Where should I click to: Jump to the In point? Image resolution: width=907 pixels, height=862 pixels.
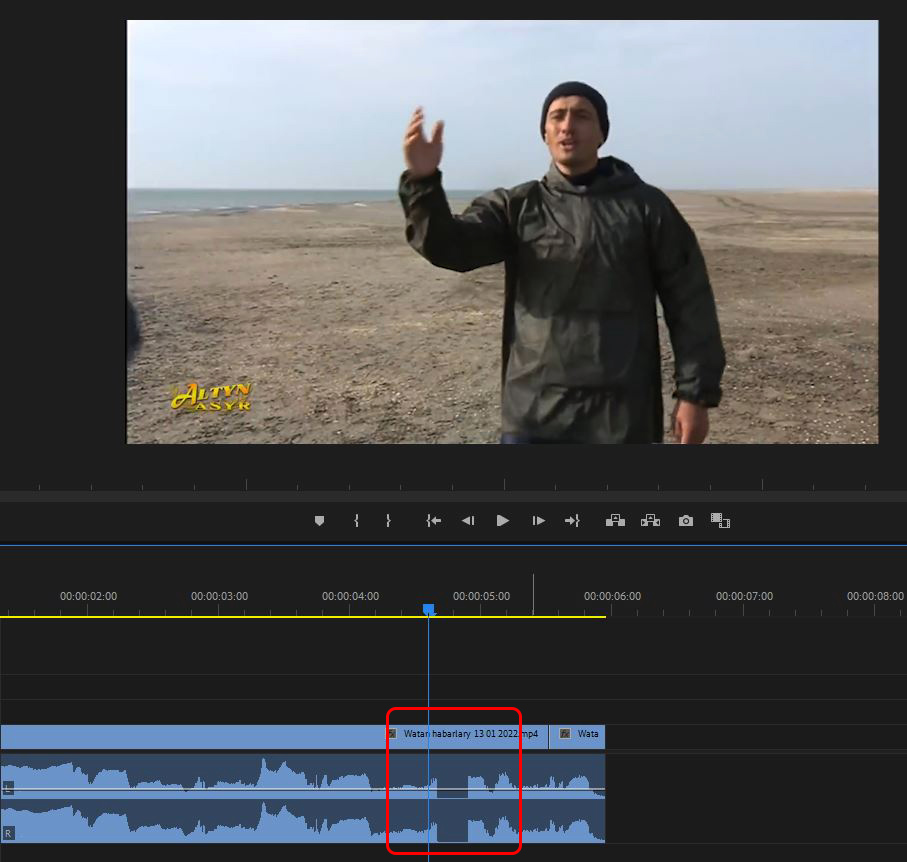point(433,521)
